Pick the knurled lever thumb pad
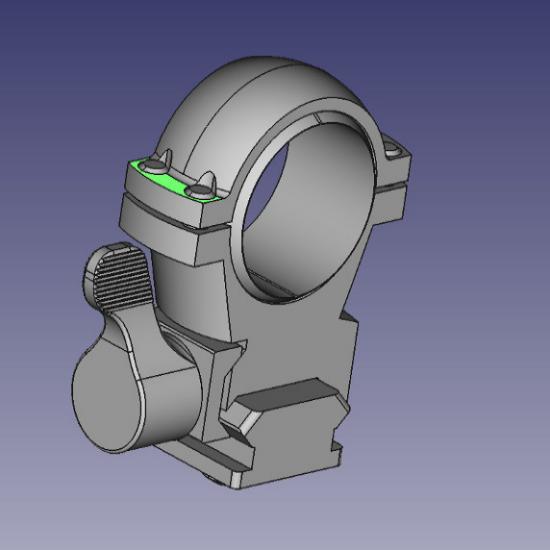550x550 pixels. pyautogui.click(x=122, y=280)
